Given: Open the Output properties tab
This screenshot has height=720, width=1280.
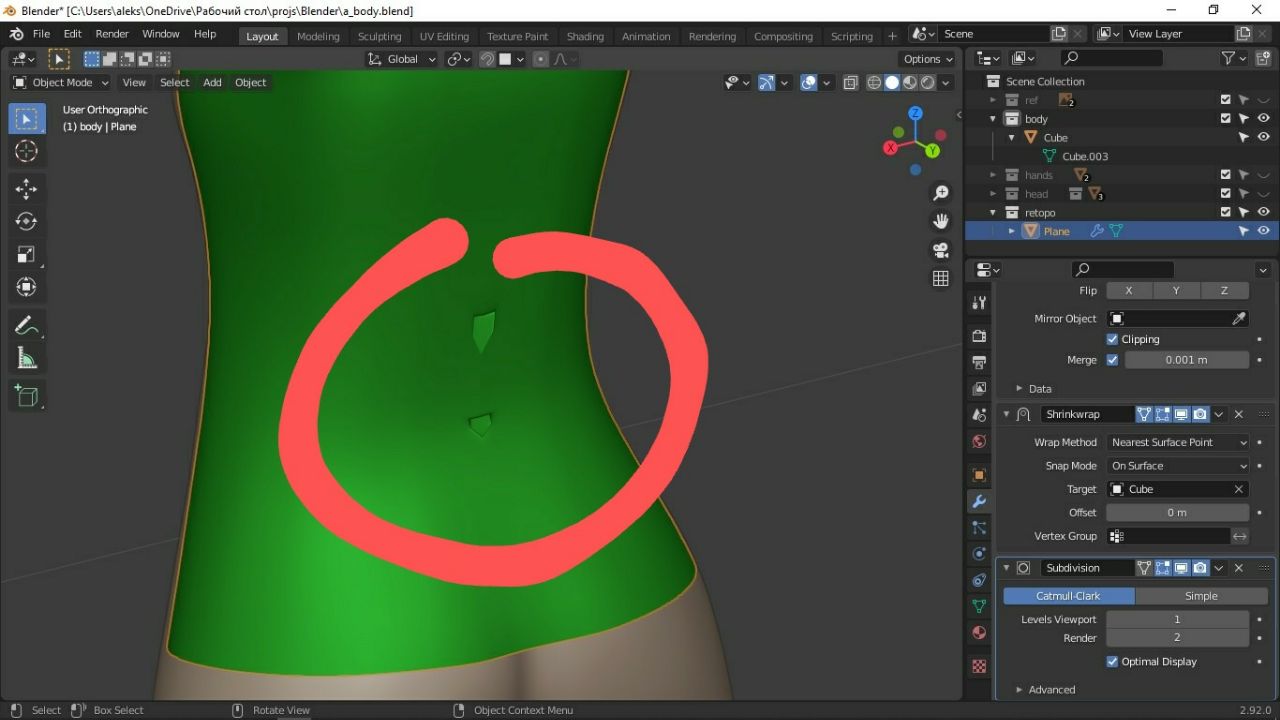Looking at the screenshot, I should pos(979,362).
